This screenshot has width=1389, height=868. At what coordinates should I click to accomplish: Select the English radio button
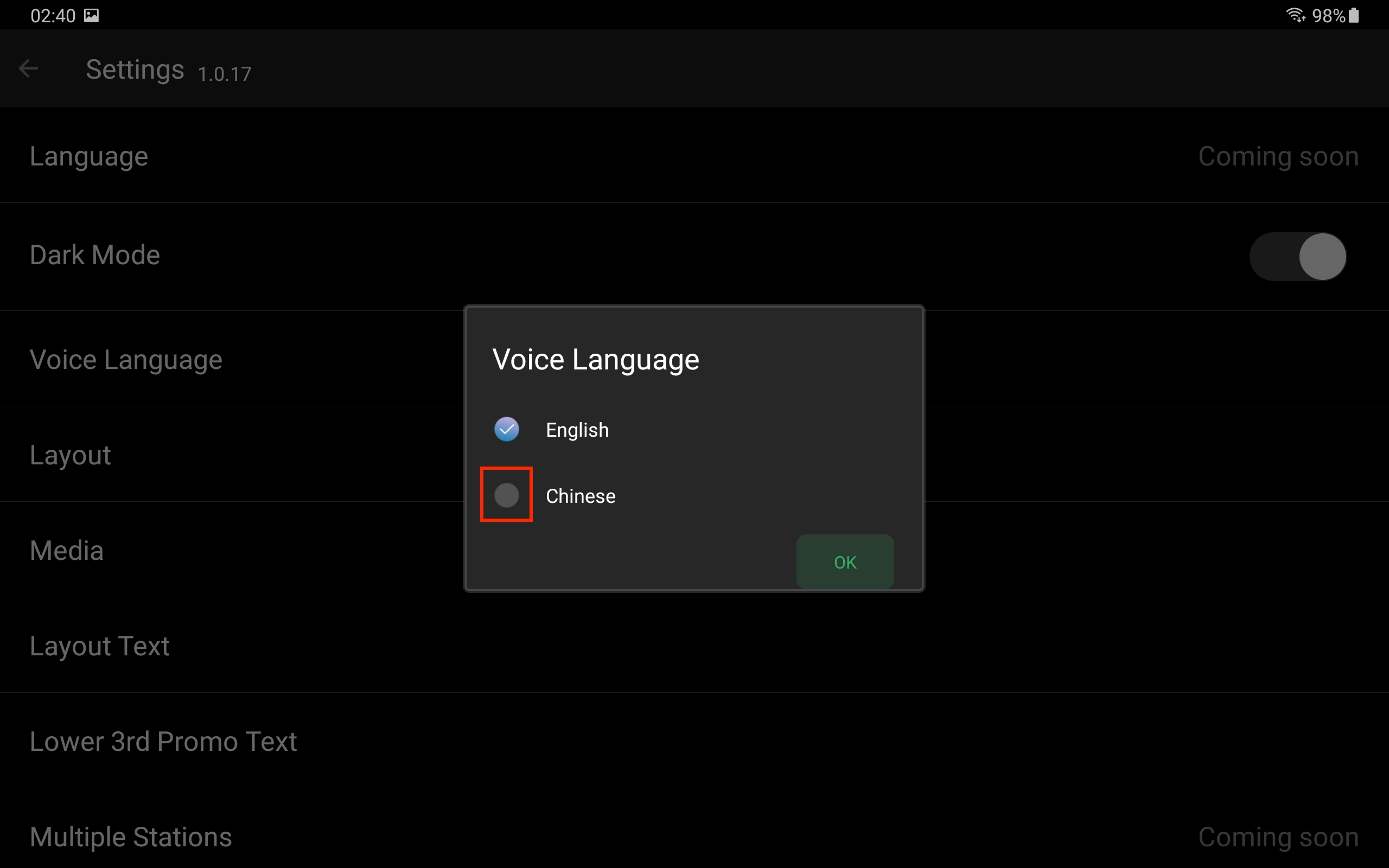[506, 430]
